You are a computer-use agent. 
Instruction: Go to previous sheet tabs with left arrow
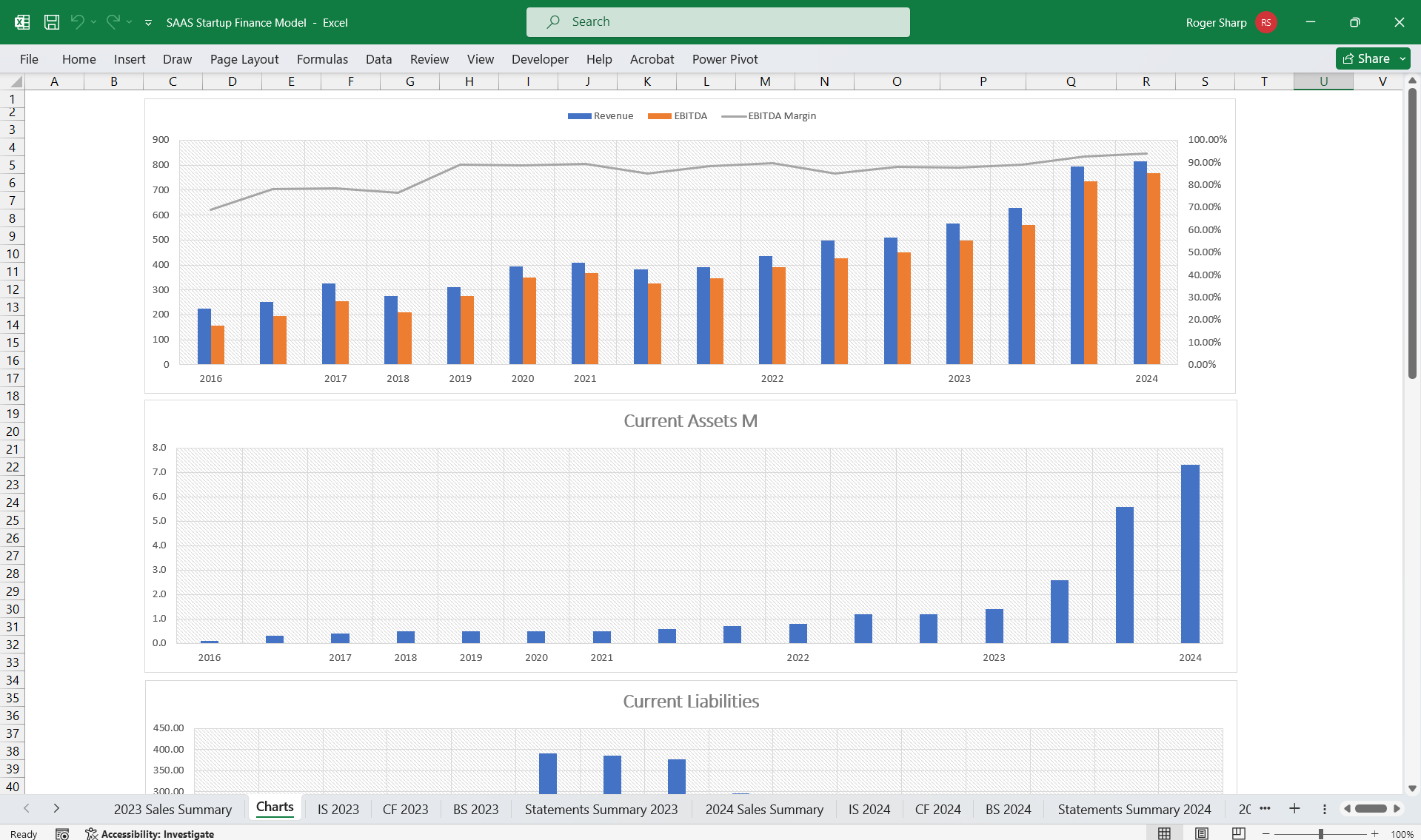point(27,809)
